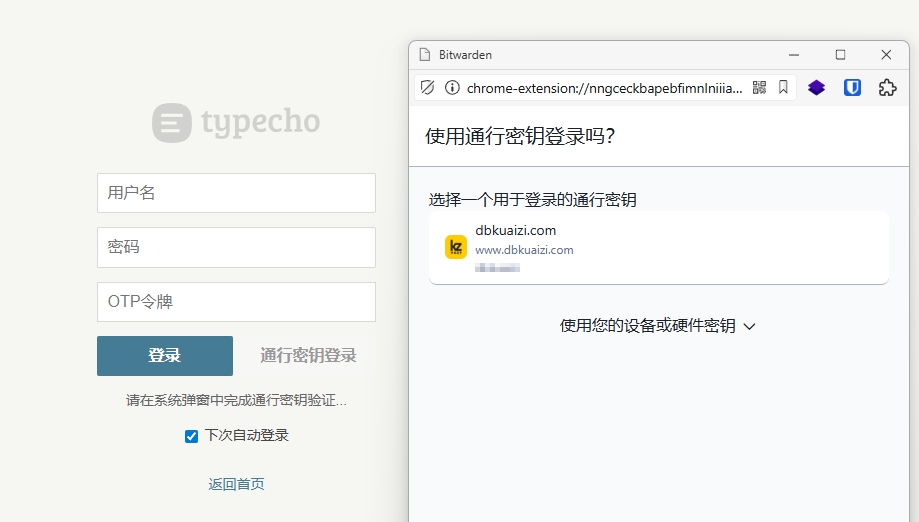
Task: Click the dbkuaizi.com yellow site icon
Action: (x=456, y=247)
